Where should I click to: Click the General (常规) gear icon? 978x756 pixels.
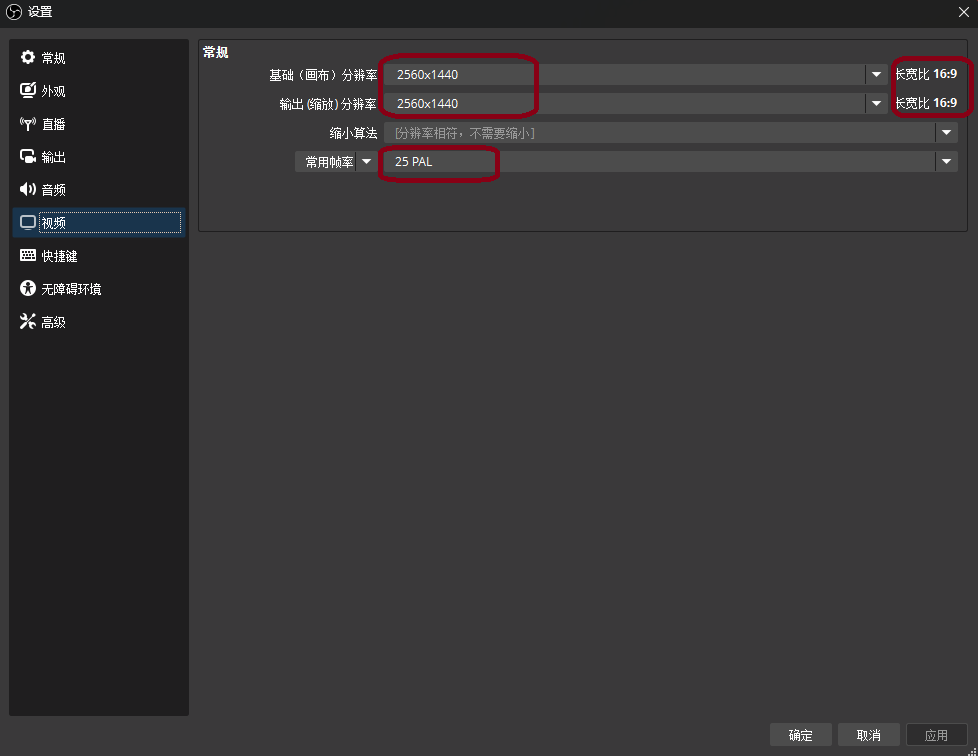click(27, 57)
